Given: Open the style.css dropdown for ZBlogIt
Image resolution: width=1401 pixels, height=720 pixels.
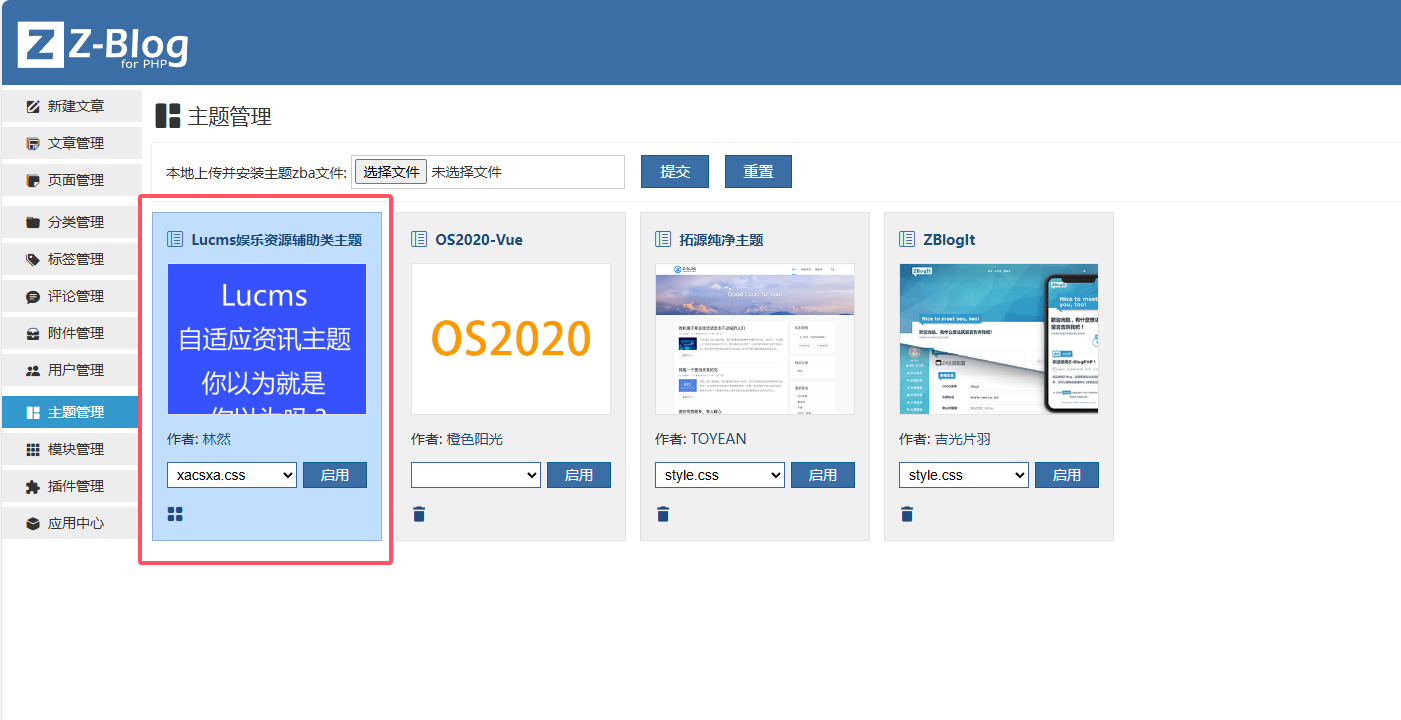Looking at the screenshot, I should tap(964, 475).
